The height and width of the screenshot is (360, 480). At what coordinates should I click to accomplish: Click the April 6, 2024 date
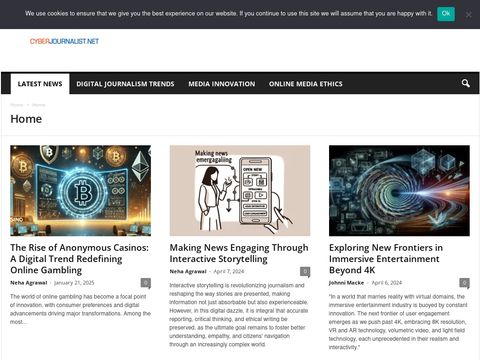(387, 283)
